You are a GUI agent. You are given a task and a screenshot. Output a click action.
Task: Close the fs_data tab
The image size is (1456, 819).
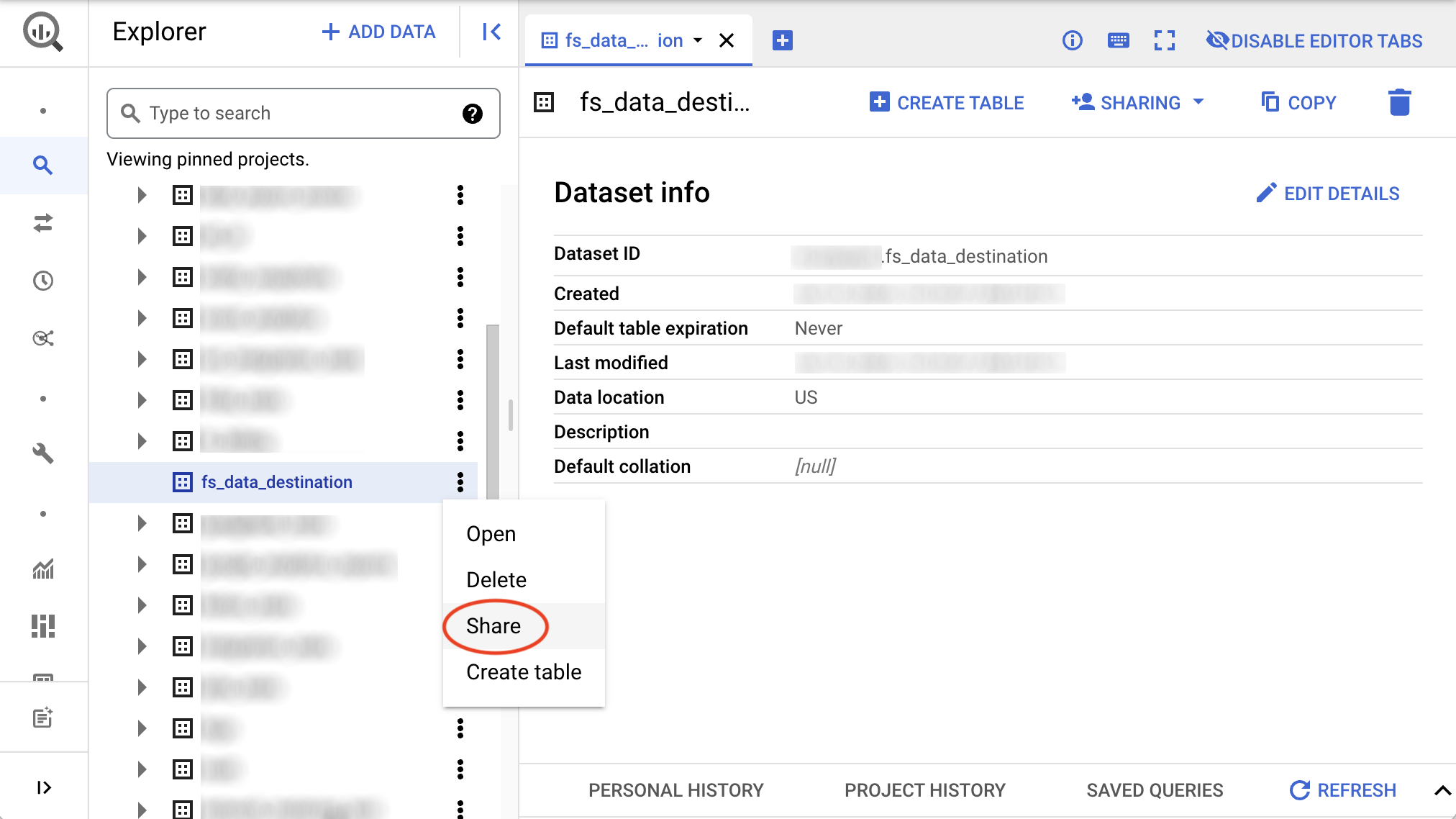(727, 40)
